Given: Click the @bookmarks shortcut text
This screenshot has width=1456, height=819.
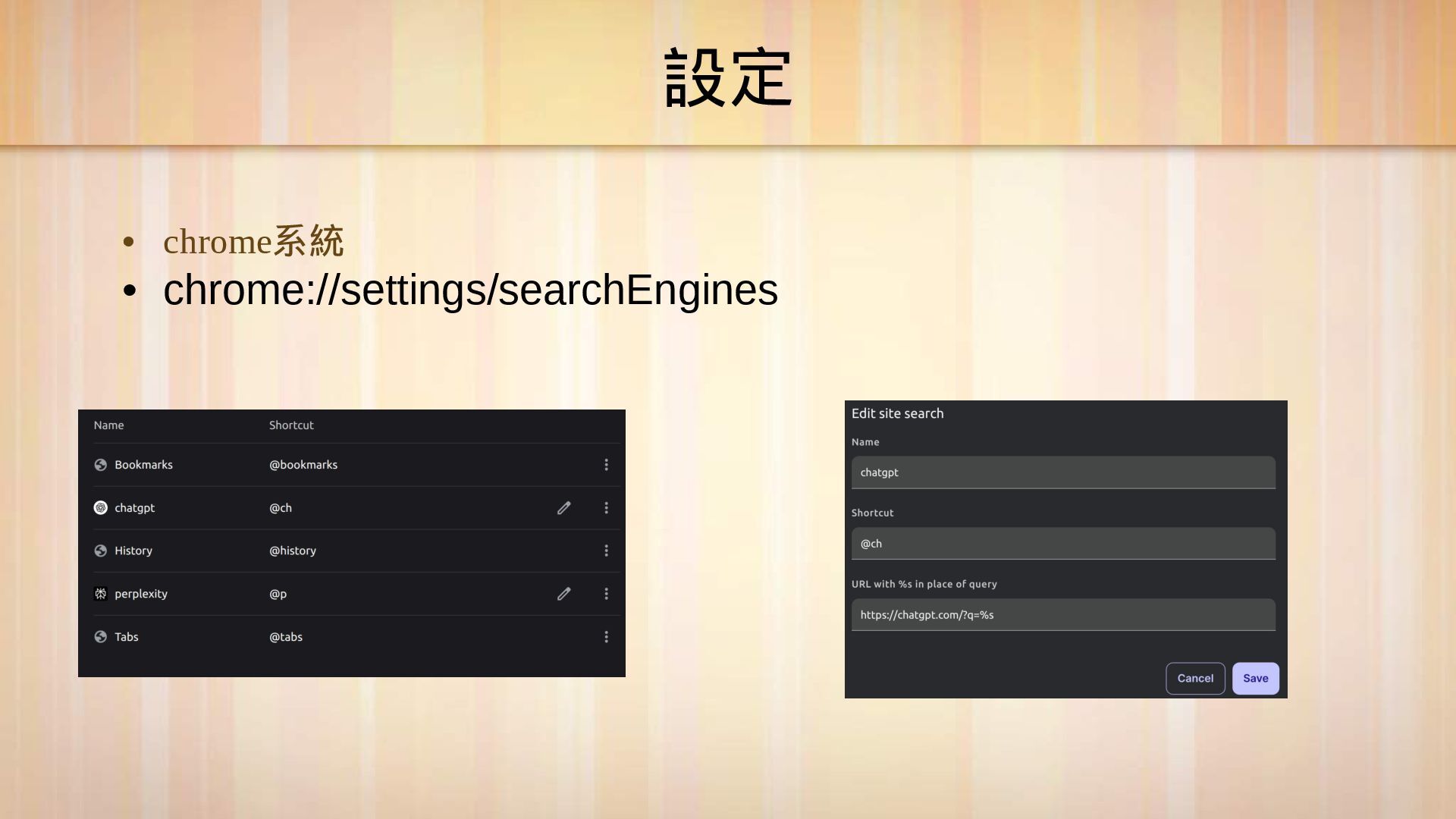Looking at the screenshot, I should [x=303, y=465].
